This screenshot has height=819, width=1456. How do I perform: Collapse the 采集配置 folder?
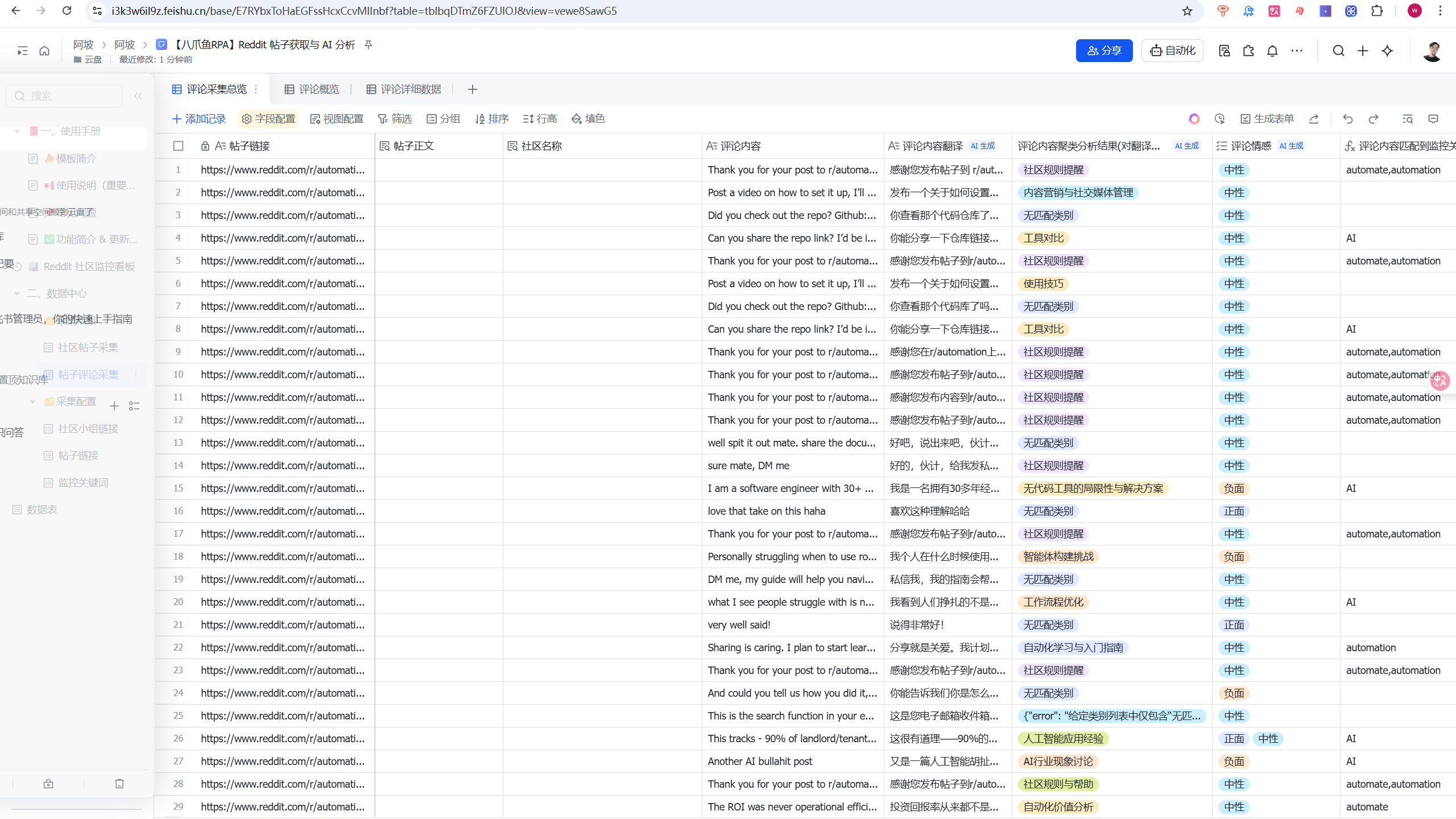click(x=32, y=402)
